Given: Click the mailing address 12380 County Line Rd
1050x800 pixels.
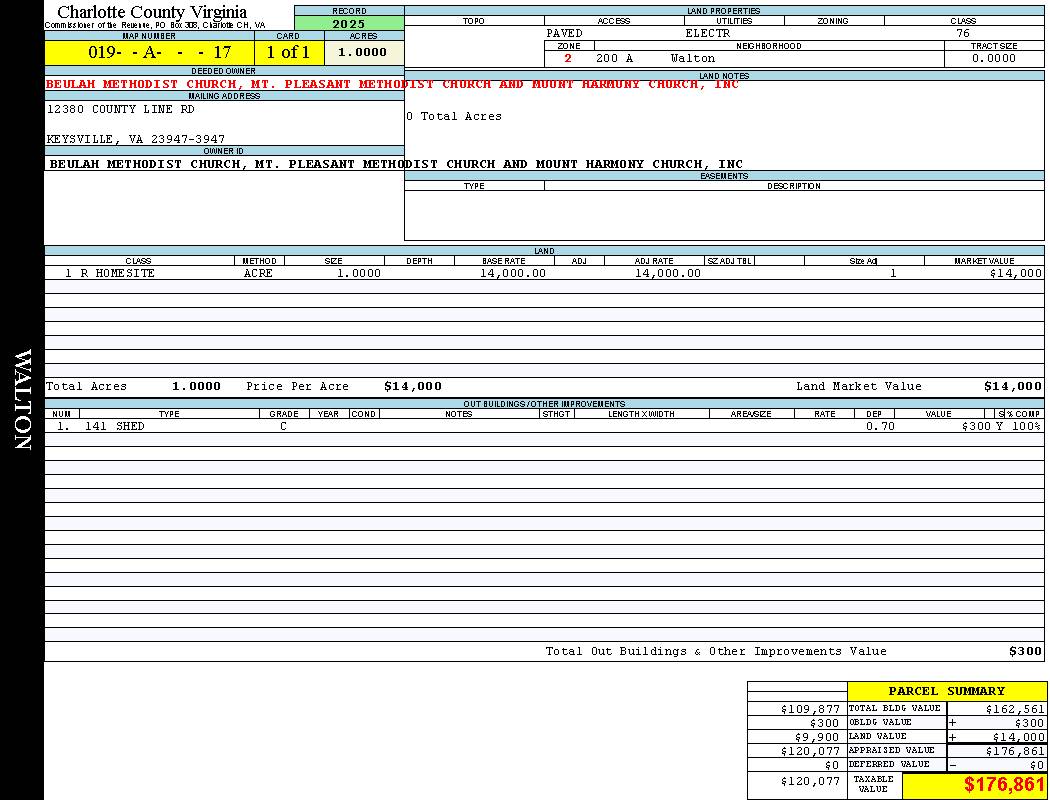Looking at the screenshot, I should [121, 109].
